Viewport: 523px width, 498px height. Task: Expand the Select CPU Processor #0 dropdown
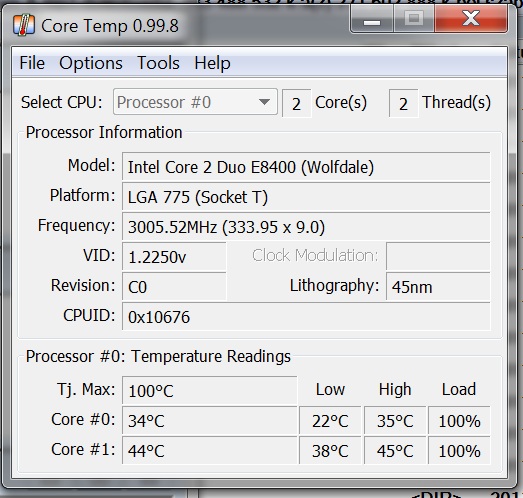pos(195,102)
